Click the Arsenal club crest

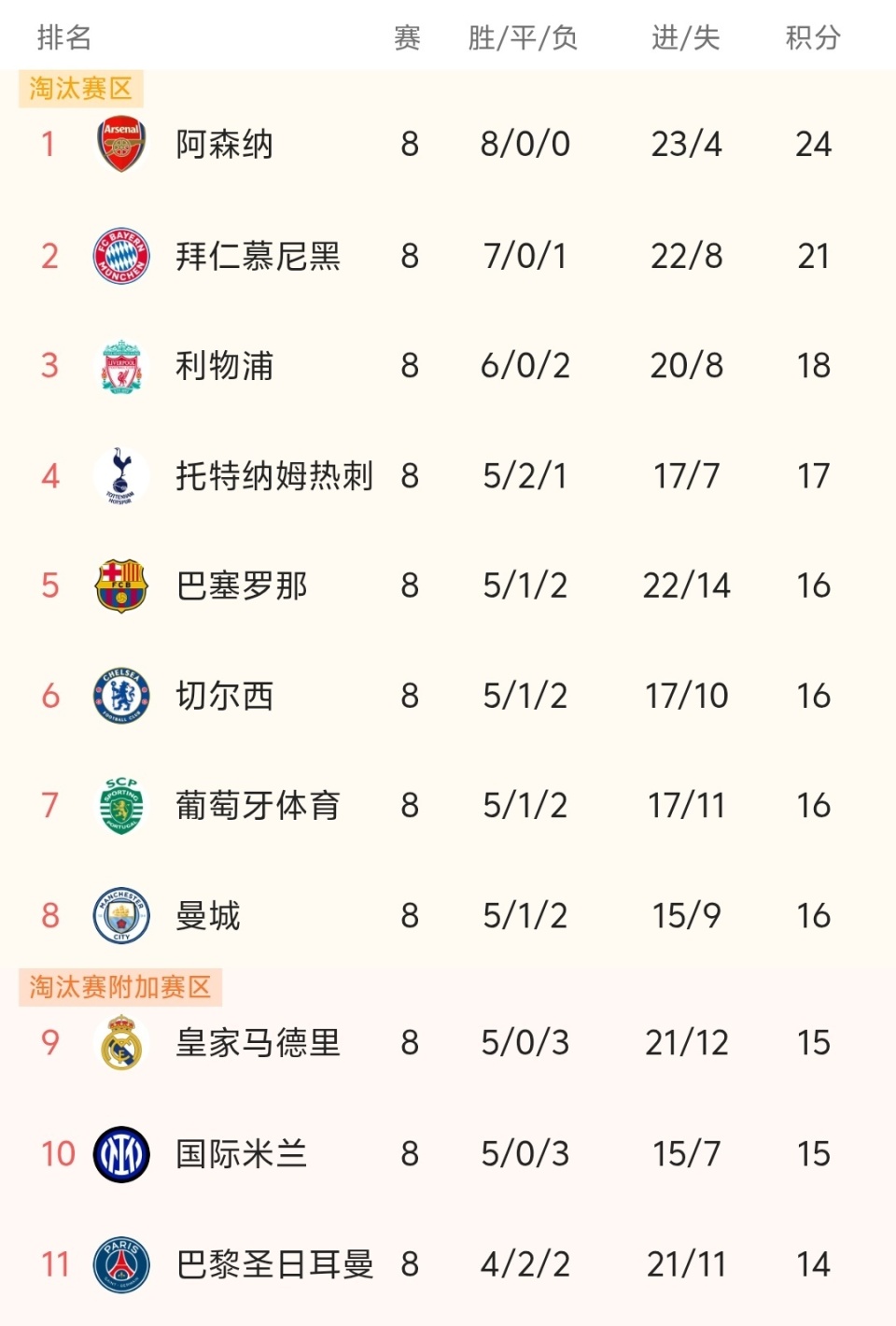[121, 145]
